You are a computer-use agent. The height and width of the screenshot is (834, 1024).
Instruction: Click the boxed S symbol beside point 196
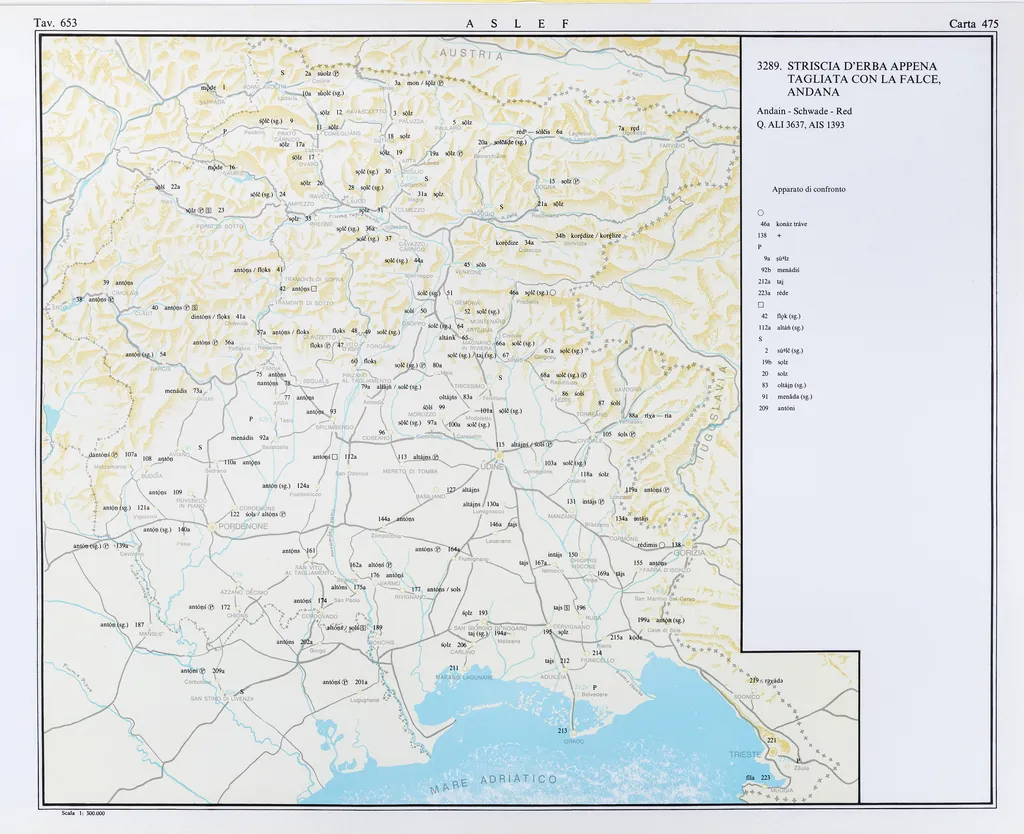[567, 607]
